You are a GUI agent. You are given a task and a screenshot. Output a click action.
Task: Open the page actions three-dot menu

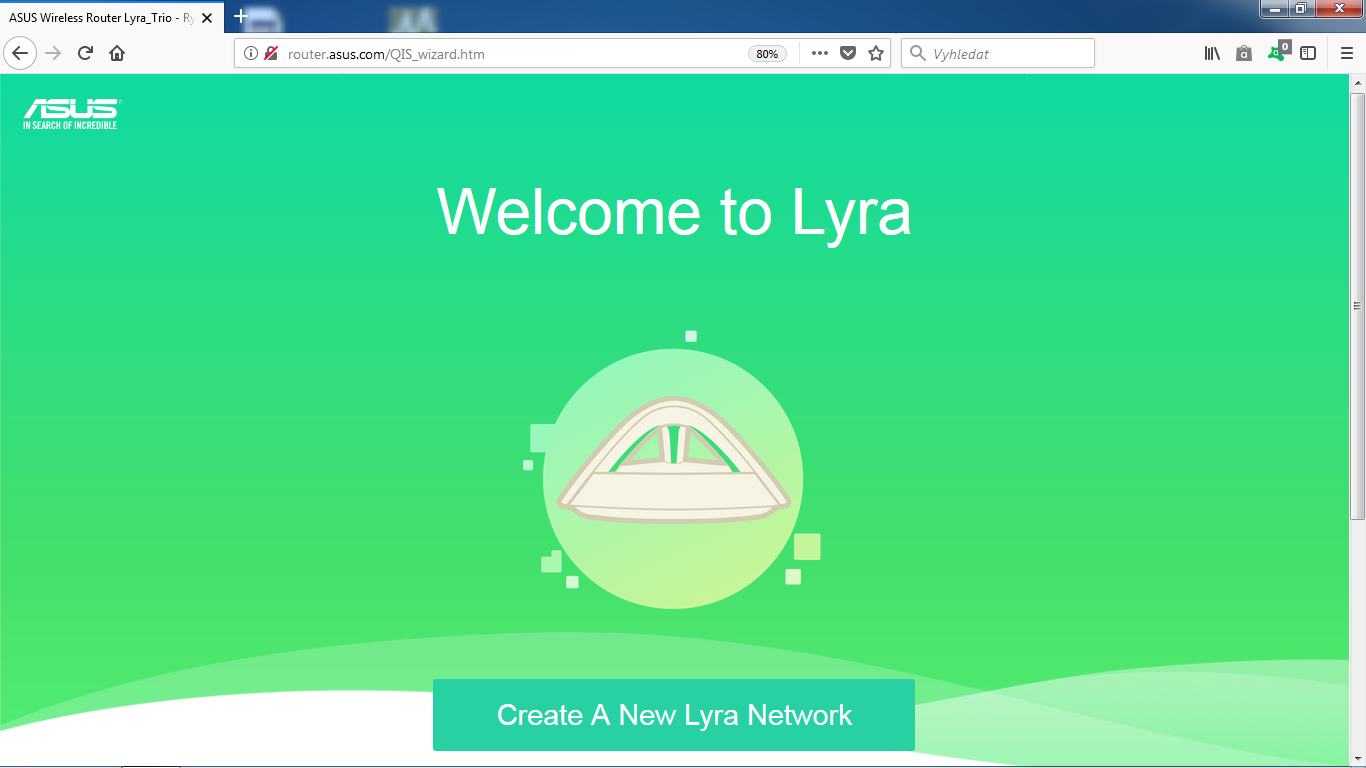point(820,53)
